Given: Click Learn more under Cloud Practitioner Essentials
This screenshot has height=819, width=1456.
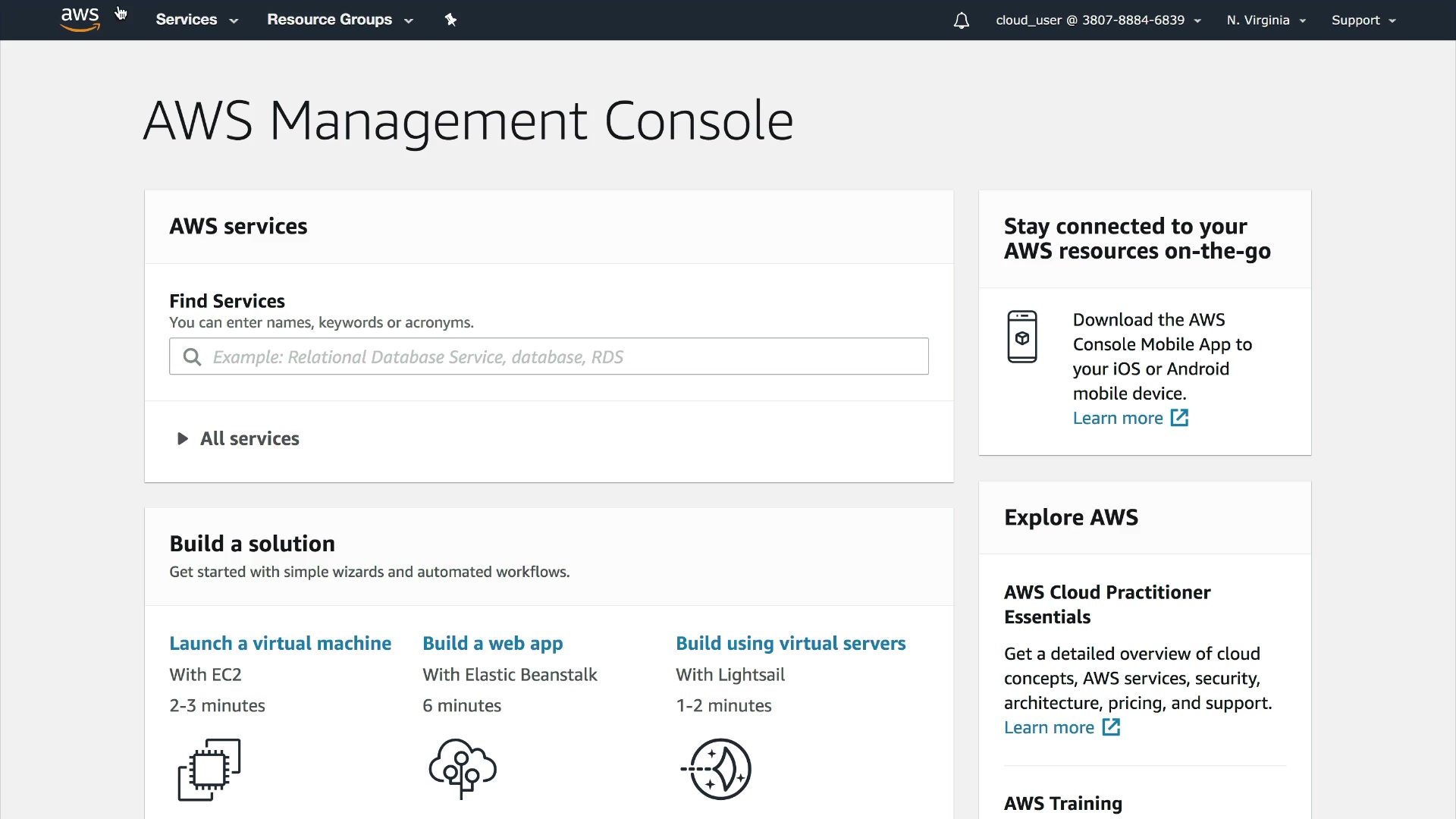Looking at the screenshot, I should 1049,727.
